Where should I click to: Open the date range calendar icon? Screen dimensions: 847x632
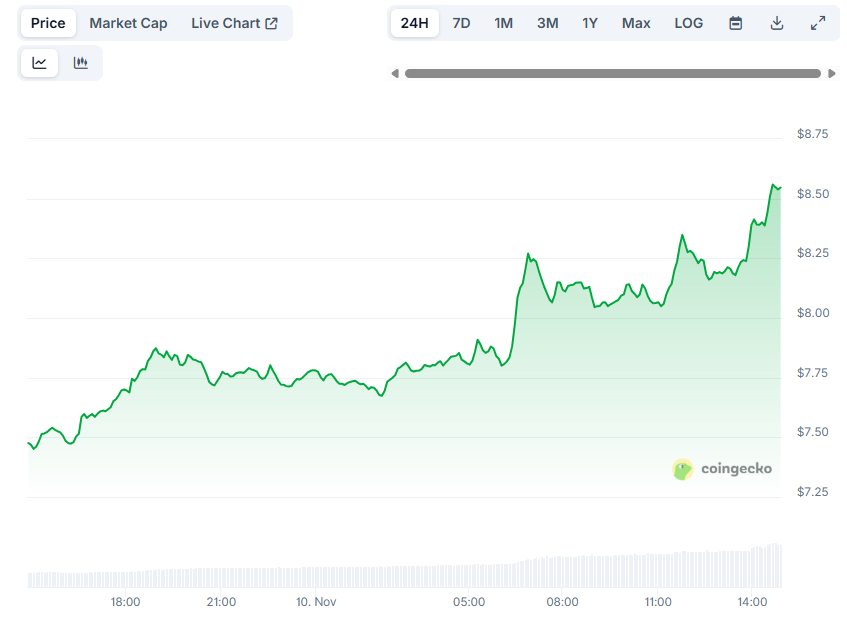click(x=735, y=22)
